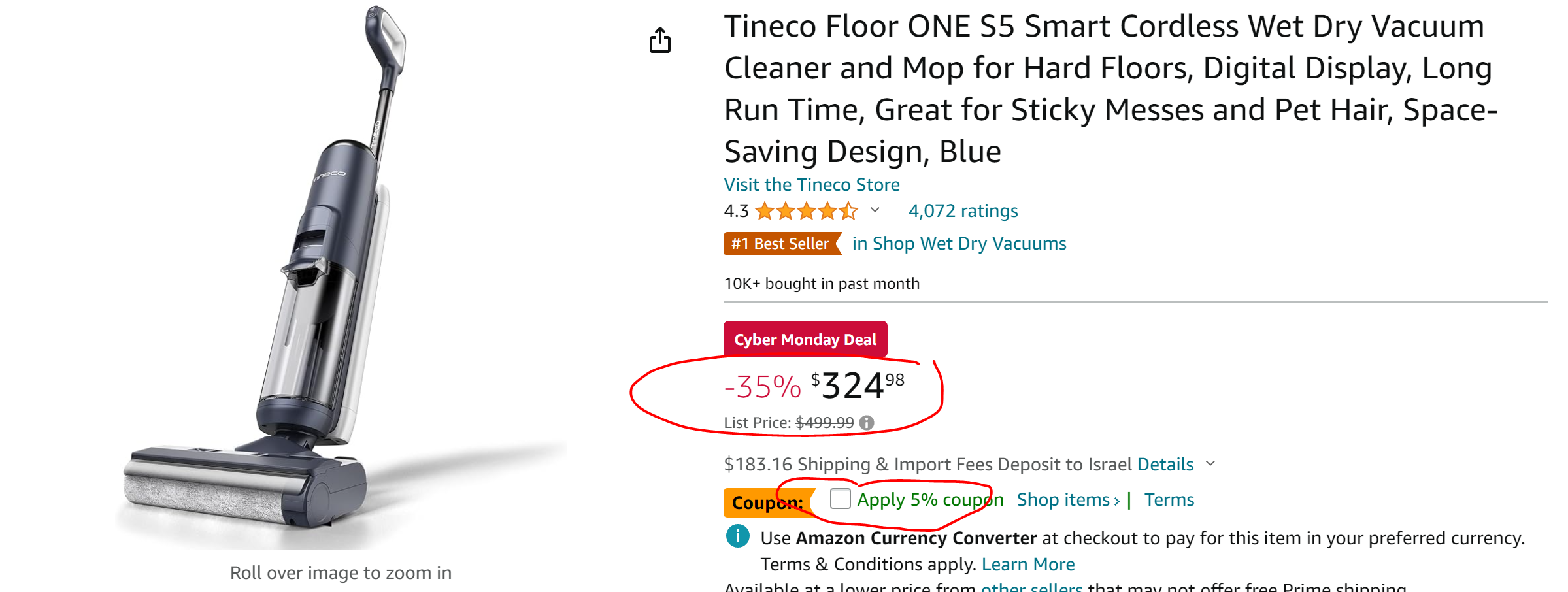
Task: Expand the shipping Details chevron
Action: (x=1210, y=464)
